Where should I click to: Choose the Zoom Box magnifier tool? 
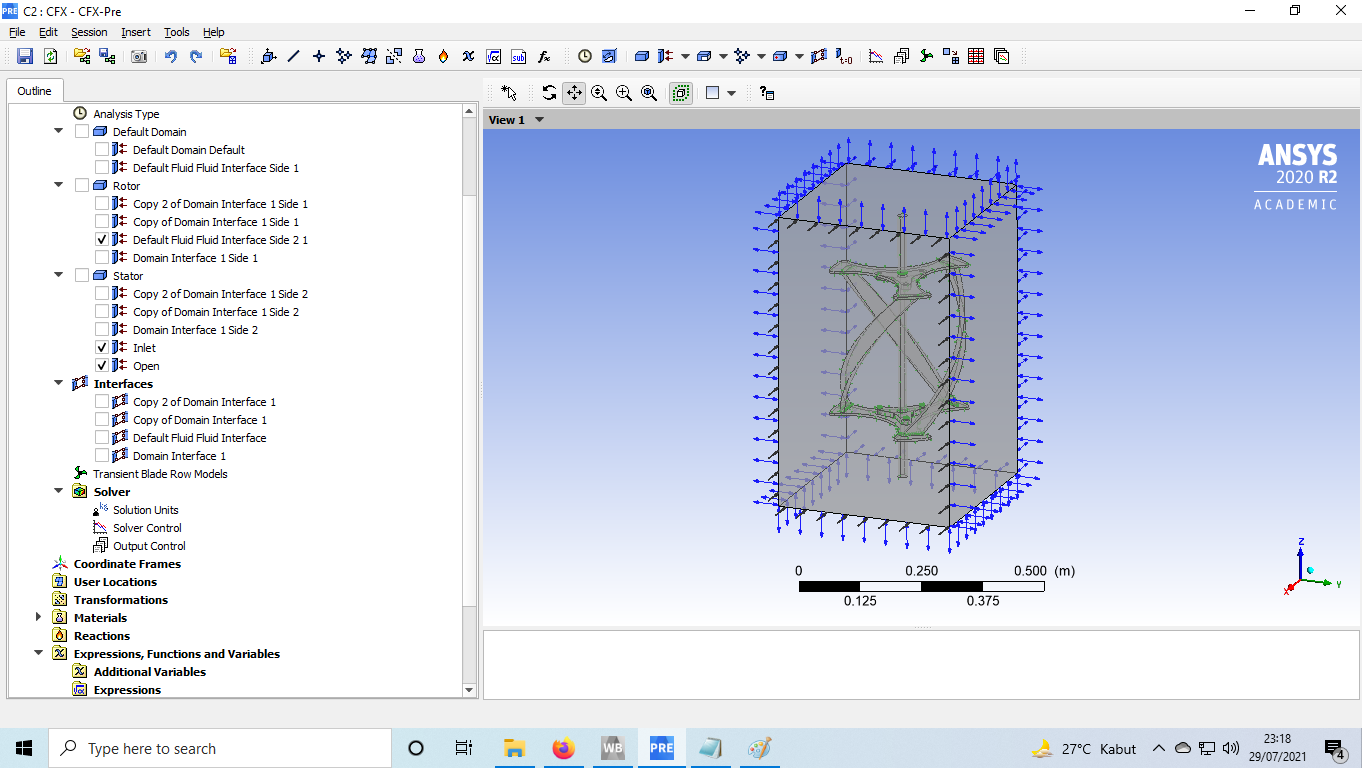[624, 92]
